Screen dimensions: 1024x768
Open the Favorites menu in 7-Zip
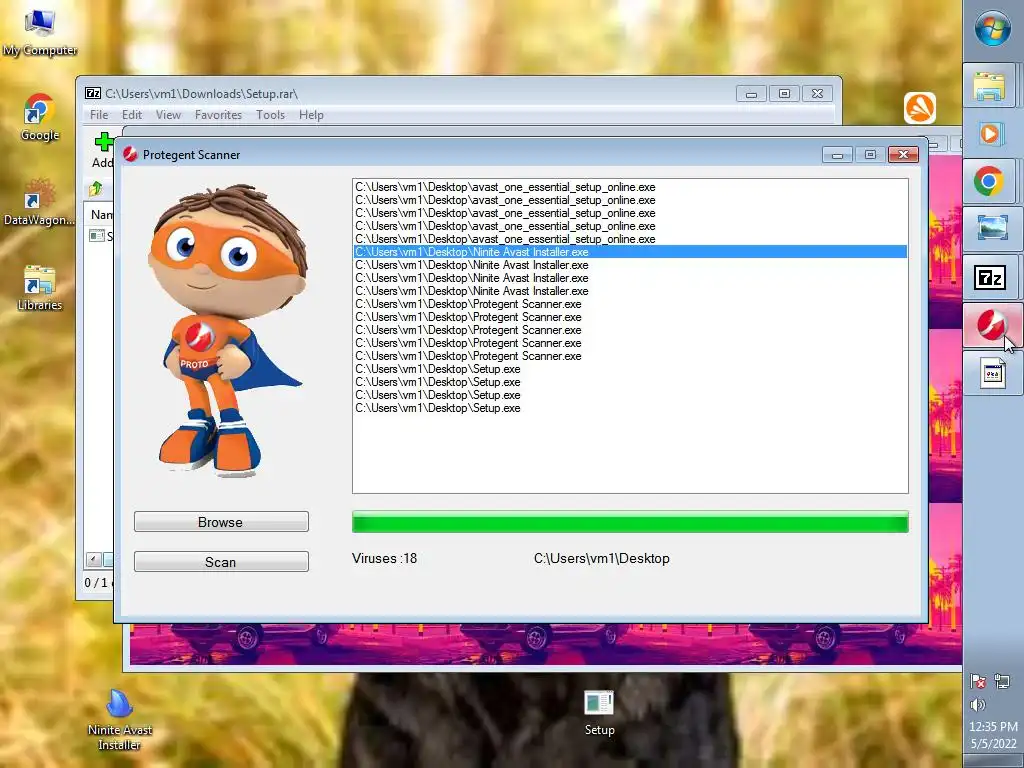tap(218, 115)
